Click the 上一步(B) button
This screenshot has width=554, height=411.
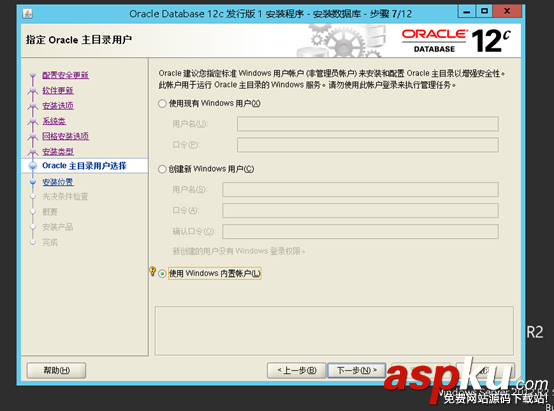point(296,370)
